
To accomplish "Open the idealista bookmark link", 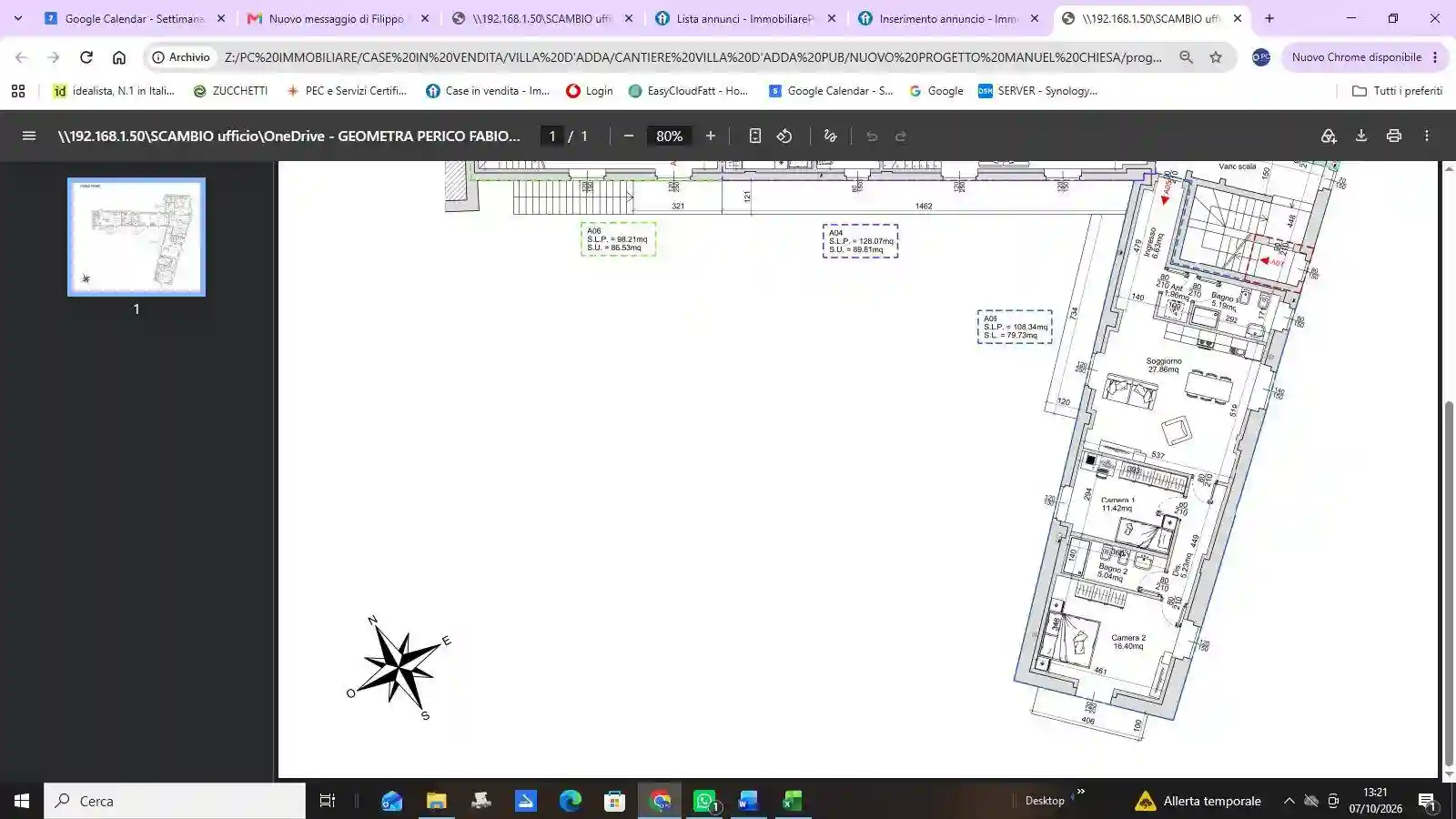I will point(114,90).
